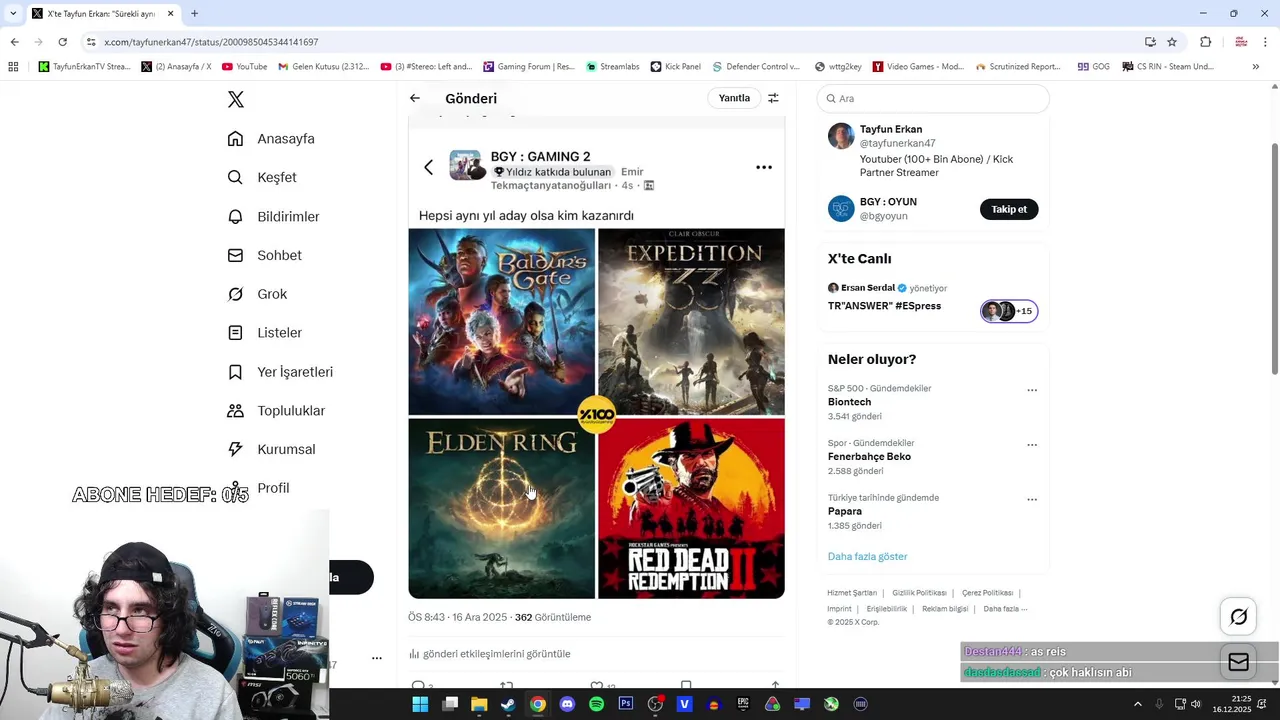Screen dimensions: 1280x720
Task: Expand the Daha fazla footer menu
Action: coord(1005,609)
